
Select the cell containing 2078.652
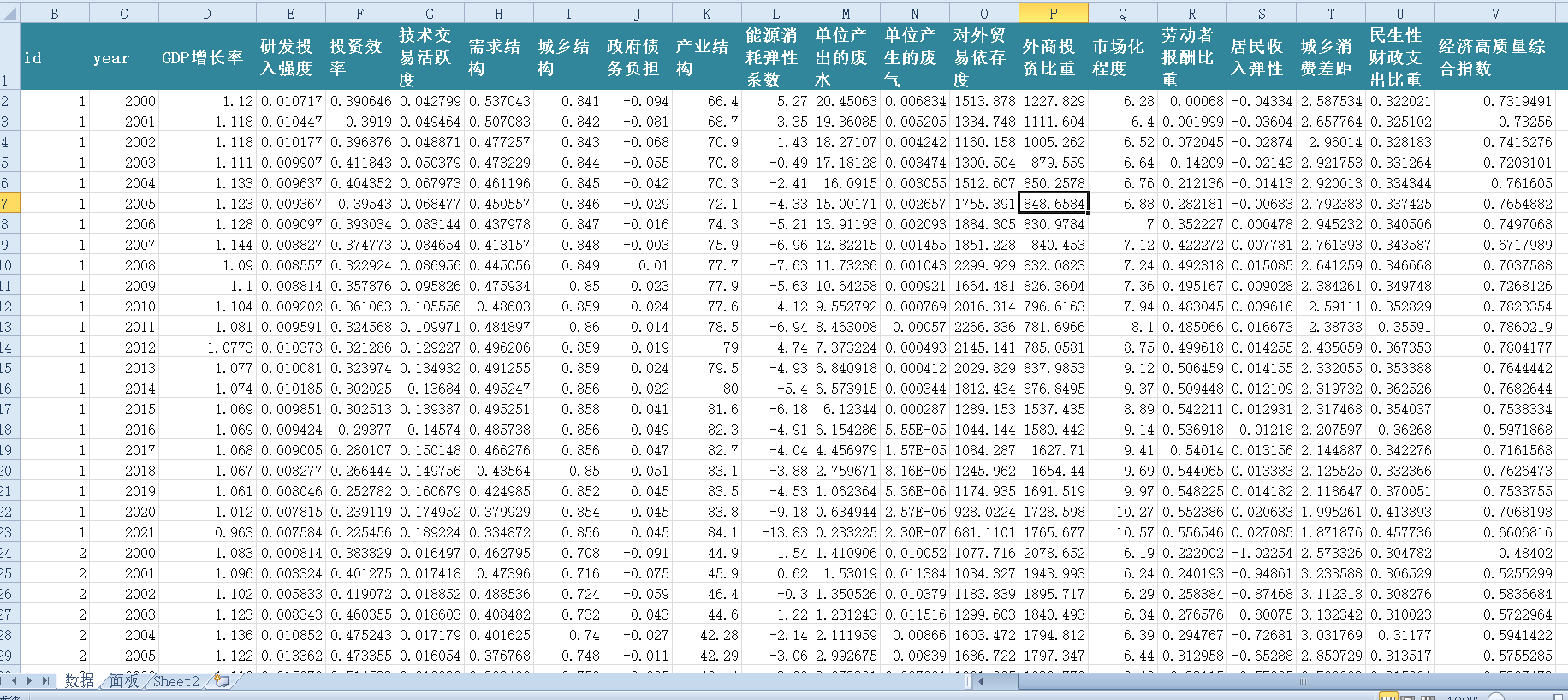pos(1054,553)
